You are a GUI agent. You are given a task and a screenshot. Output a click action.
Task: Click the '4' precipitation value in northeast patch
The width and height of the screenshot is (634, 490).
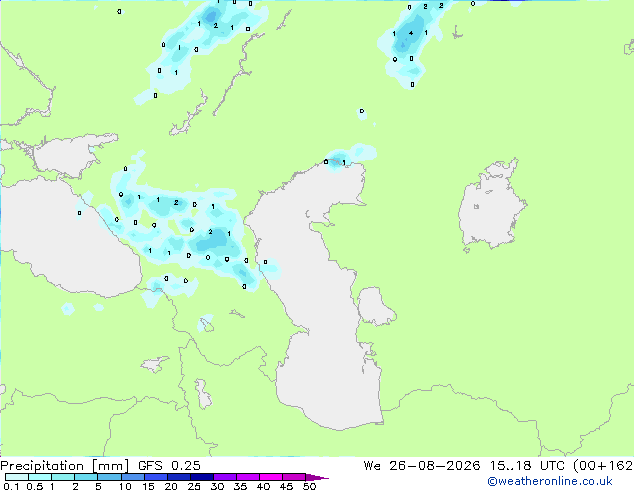(411, 33)
